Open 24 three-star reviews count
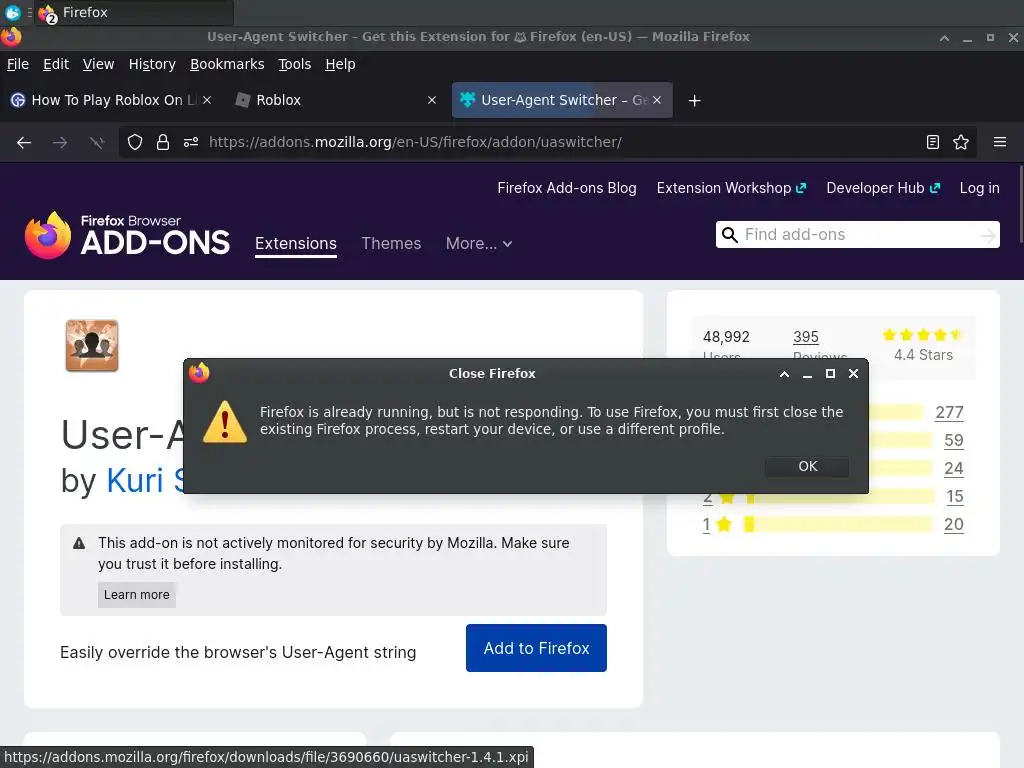Viewport: 1024px width, 768px height. click(953, 469)
